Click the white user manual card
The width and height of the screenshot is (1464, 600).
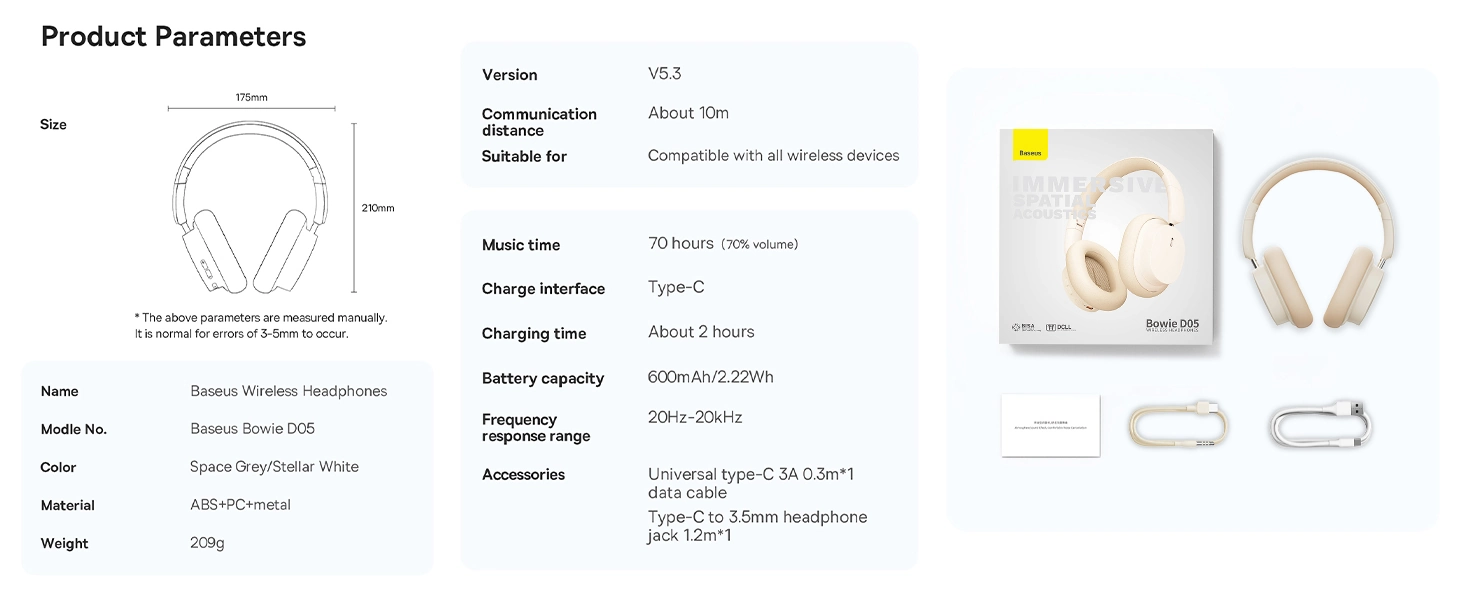pyautogui.click(x=1050, y=426)
